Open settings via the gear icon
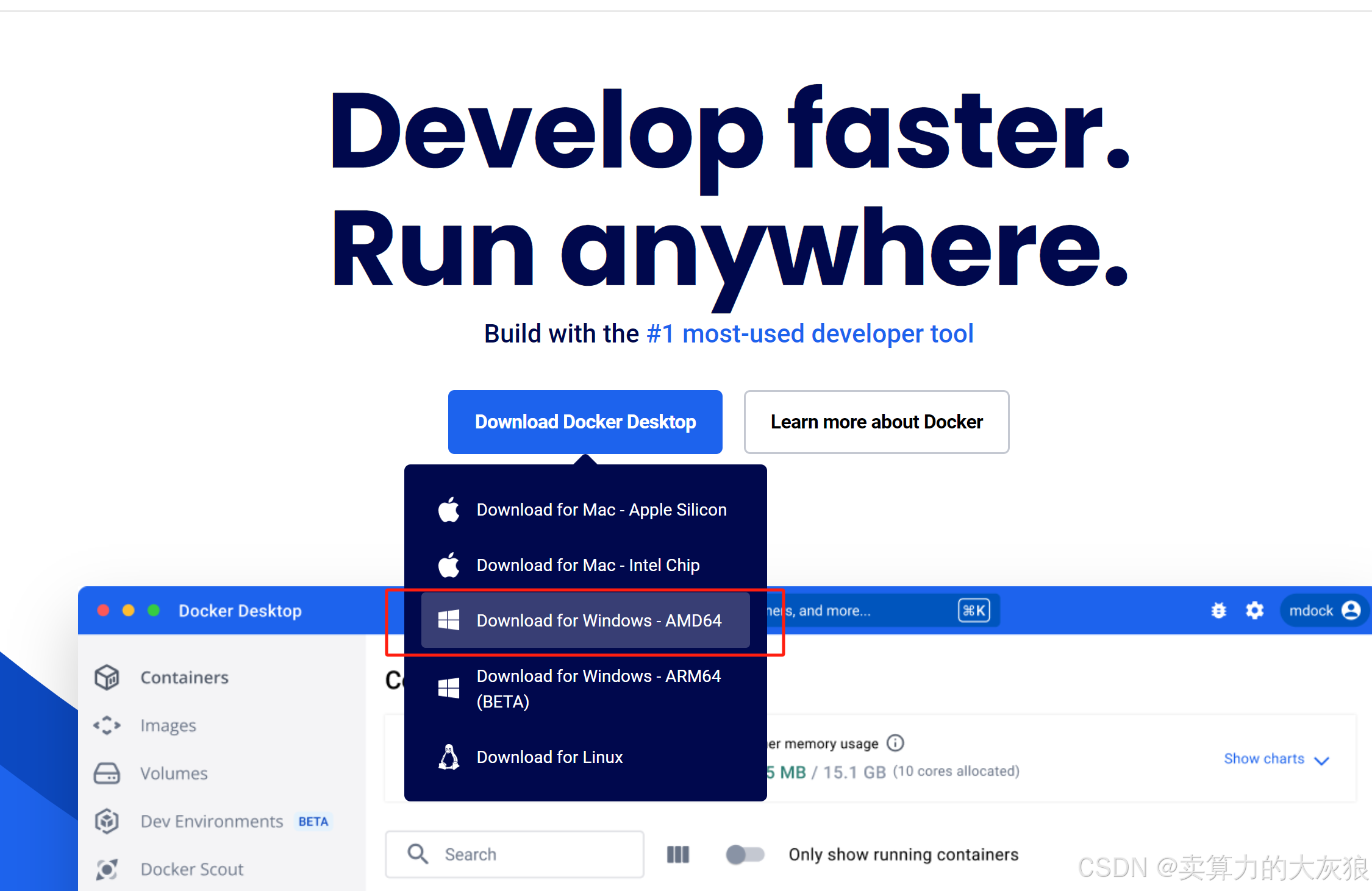 pos(1254,610)
